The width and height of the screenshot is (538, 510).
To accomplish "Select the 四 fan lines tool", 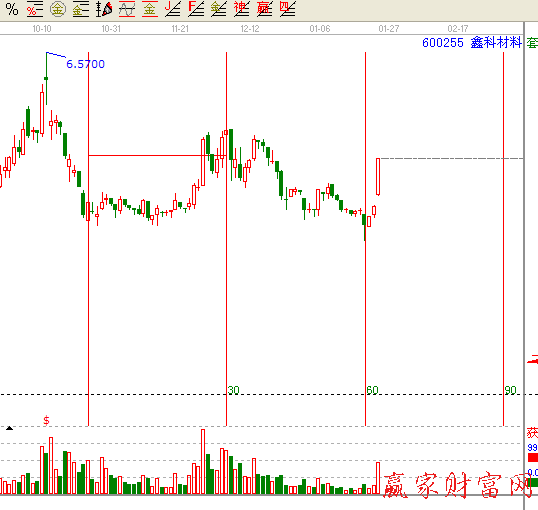I will coord(288,9).
